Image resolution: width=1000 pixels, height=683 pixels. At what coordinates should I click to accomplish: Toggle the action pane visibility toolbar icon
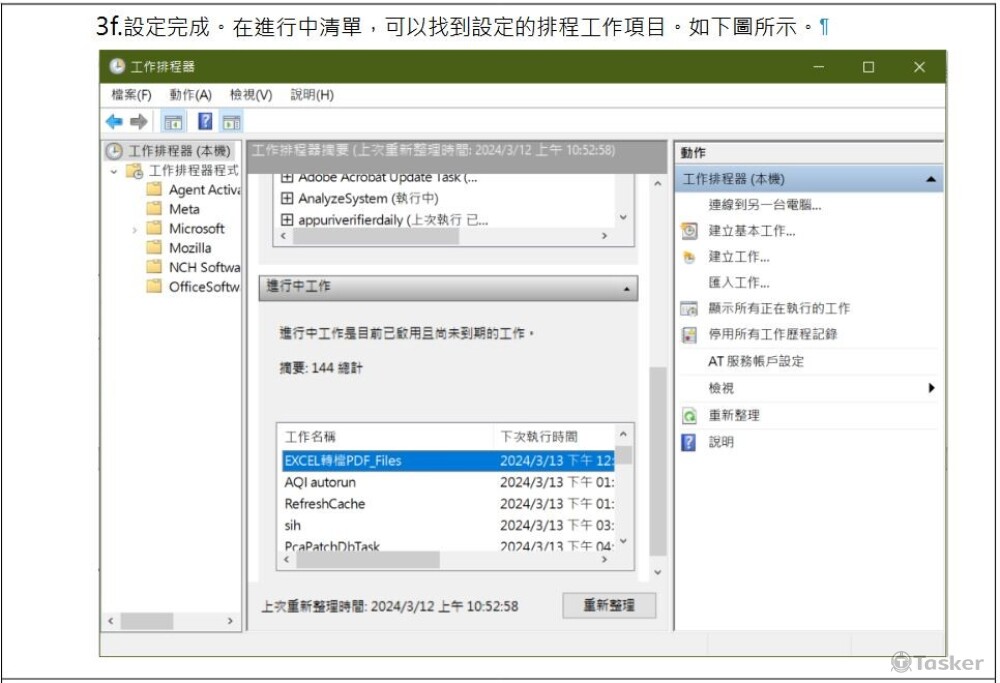(231, 122)
